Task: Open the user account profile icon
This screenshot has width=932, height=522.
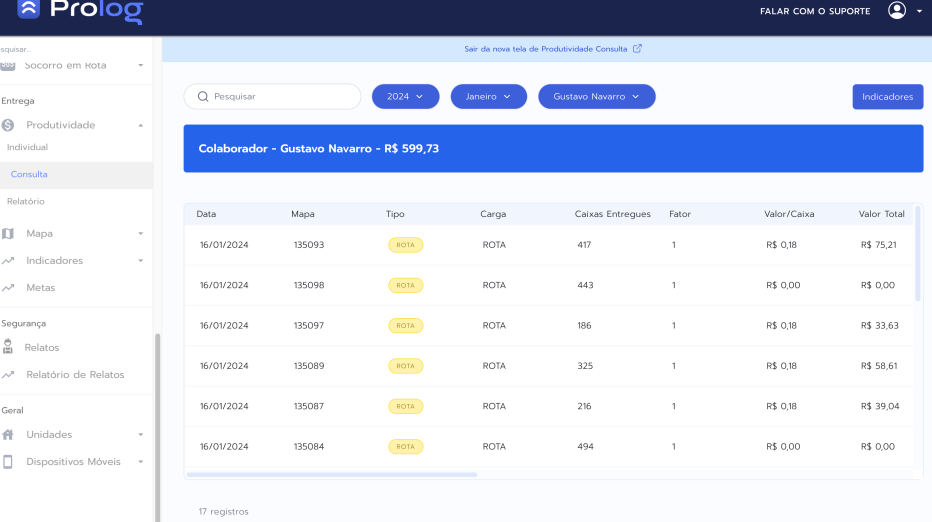Action: pyautogui.click(x=897, y=11)
